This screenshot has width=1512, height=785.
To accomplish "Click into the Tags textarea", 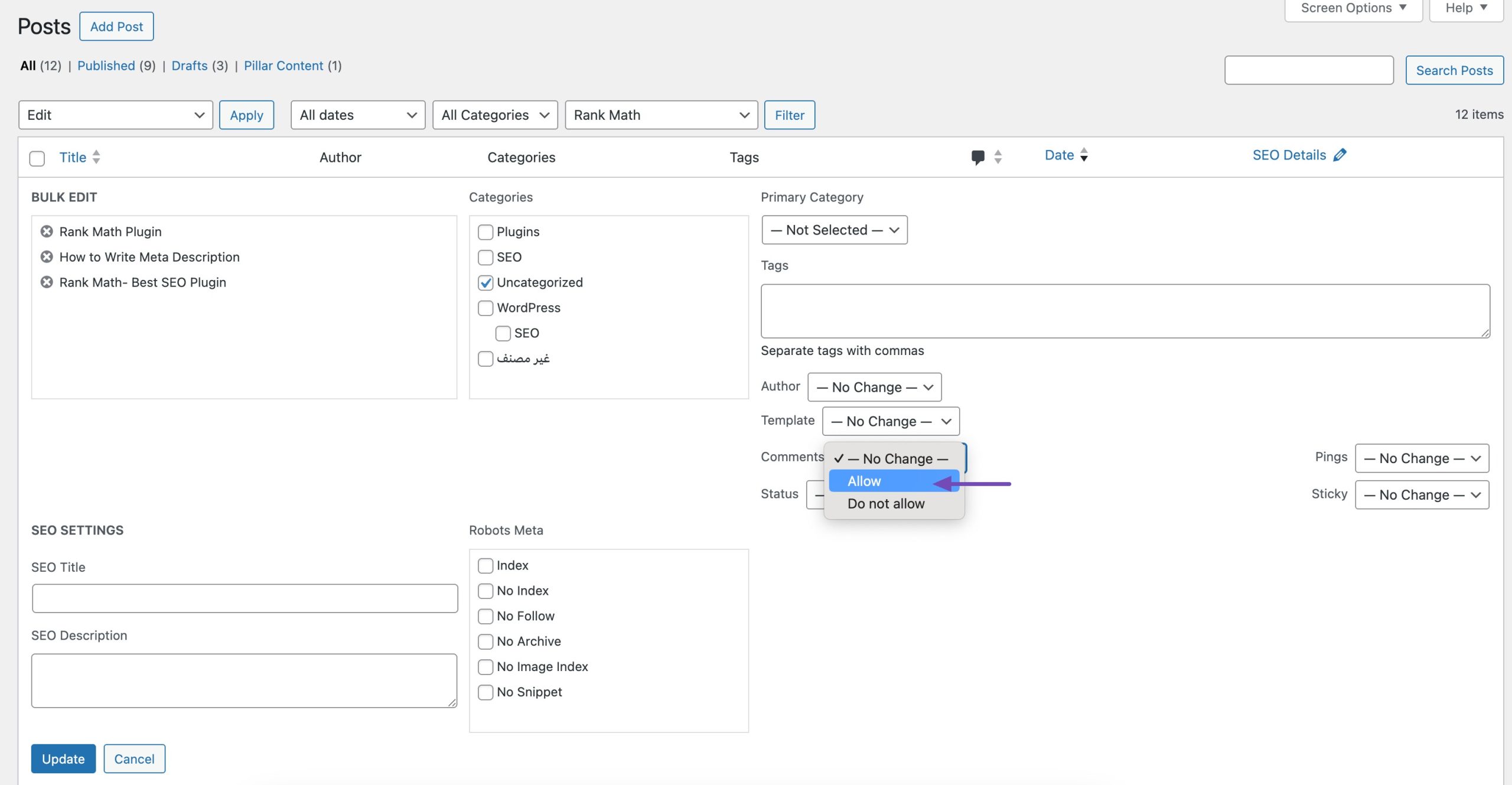I will (1125, 311).
